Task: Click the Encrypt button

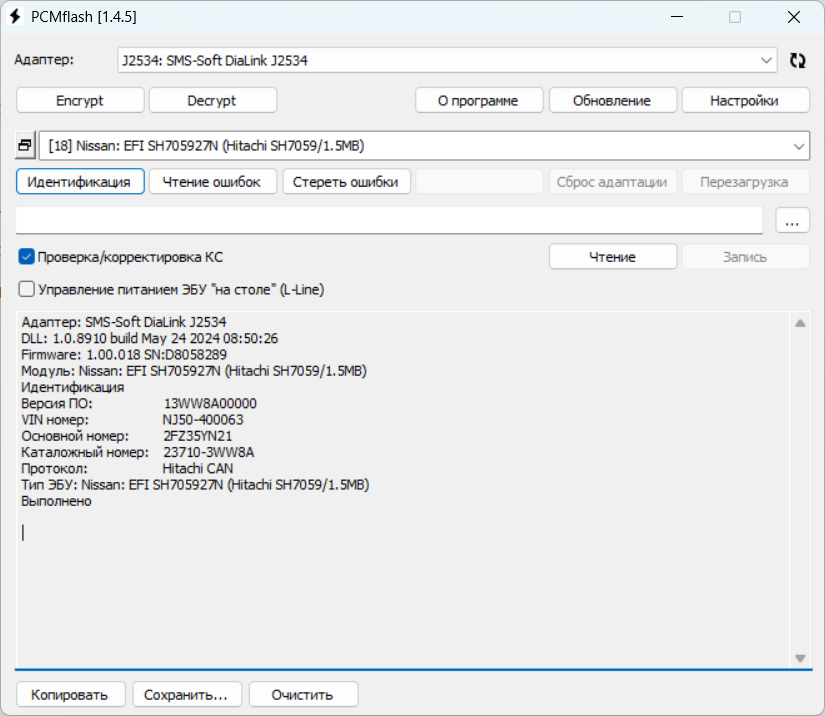Action: (79, 100)
